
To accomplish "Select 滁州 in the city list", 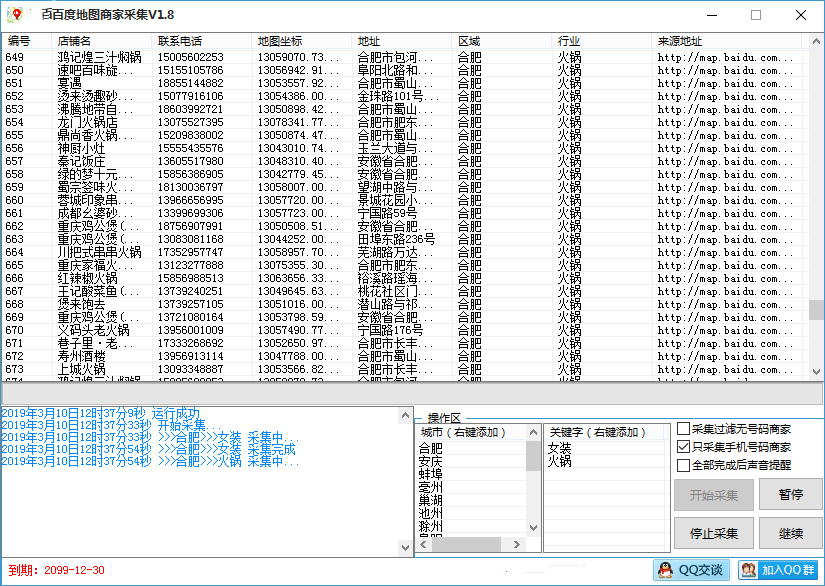I will coord(431,526).
